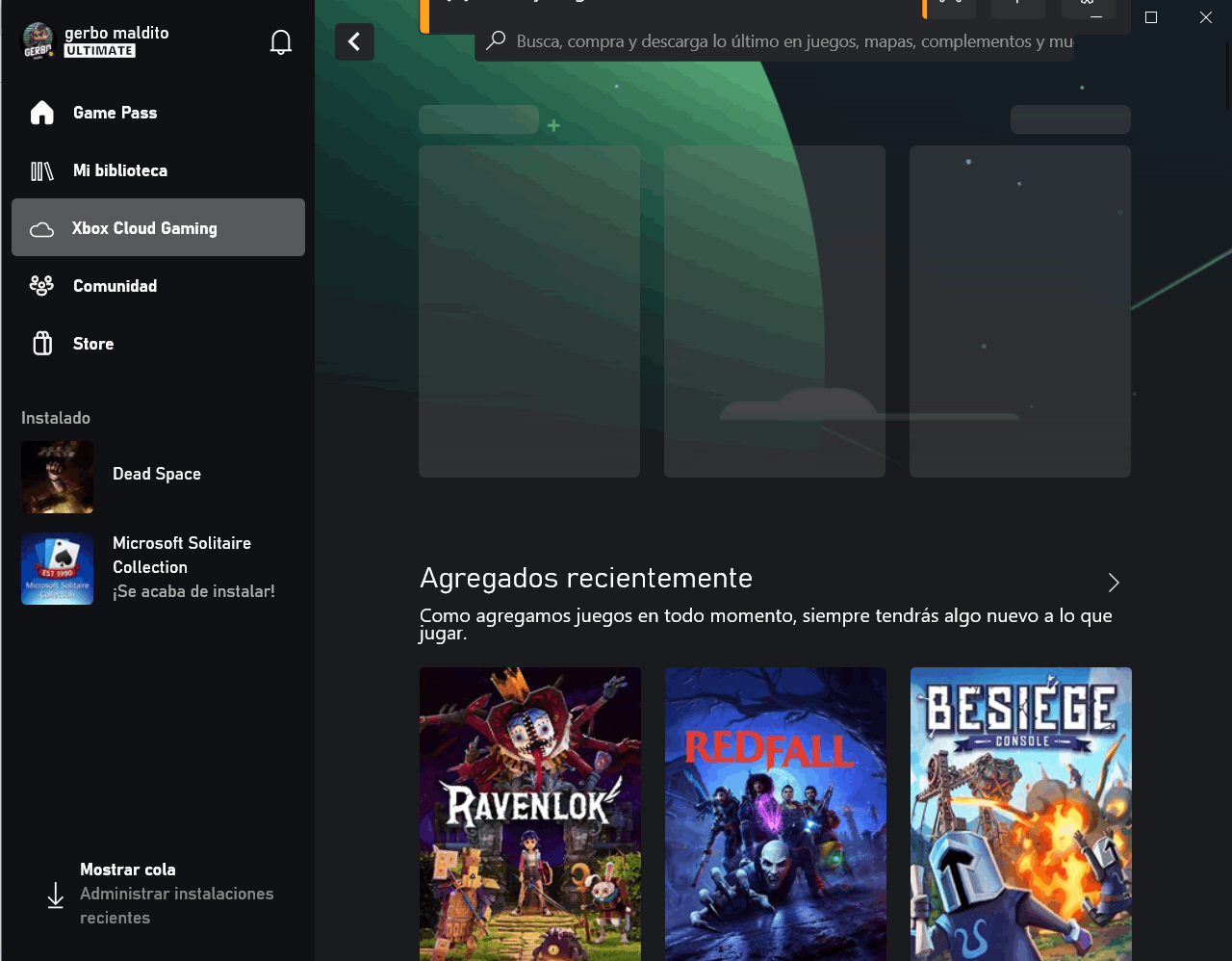The height and width of the screenshot is (961, 1232).
Task: Expand Agregados recientemente with chevron
Action: point(1114,583)
